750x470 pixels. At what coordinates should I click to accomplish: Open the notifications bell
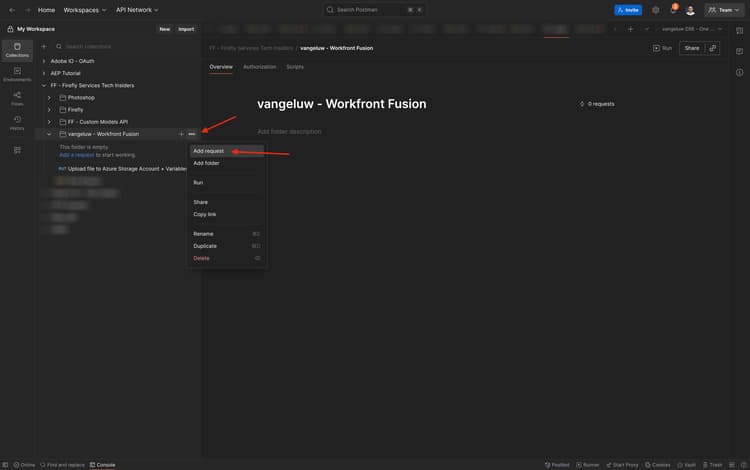673,10
